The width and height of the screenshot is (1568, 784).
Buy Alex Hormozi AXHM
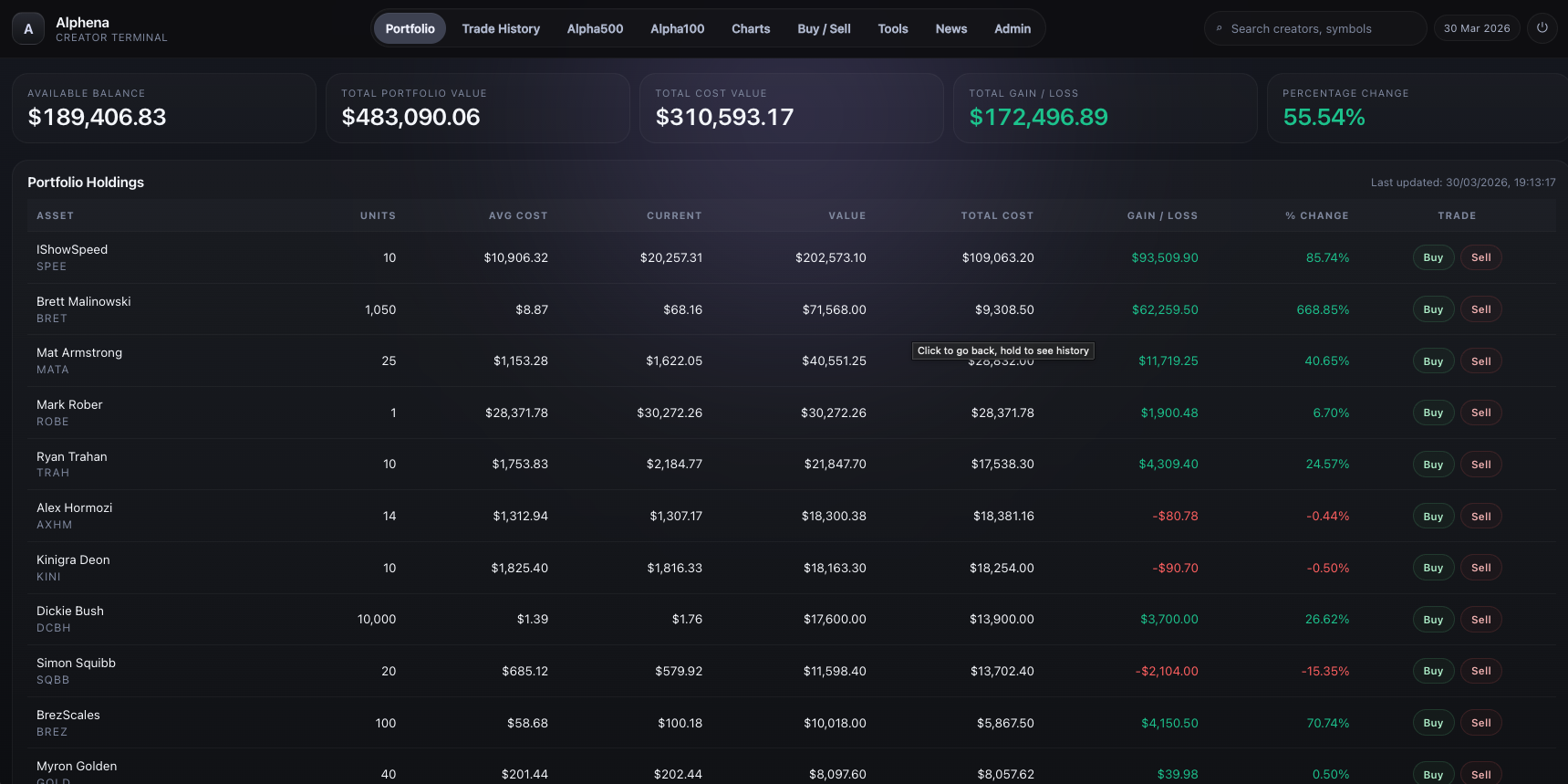[x=1433, y=517]
